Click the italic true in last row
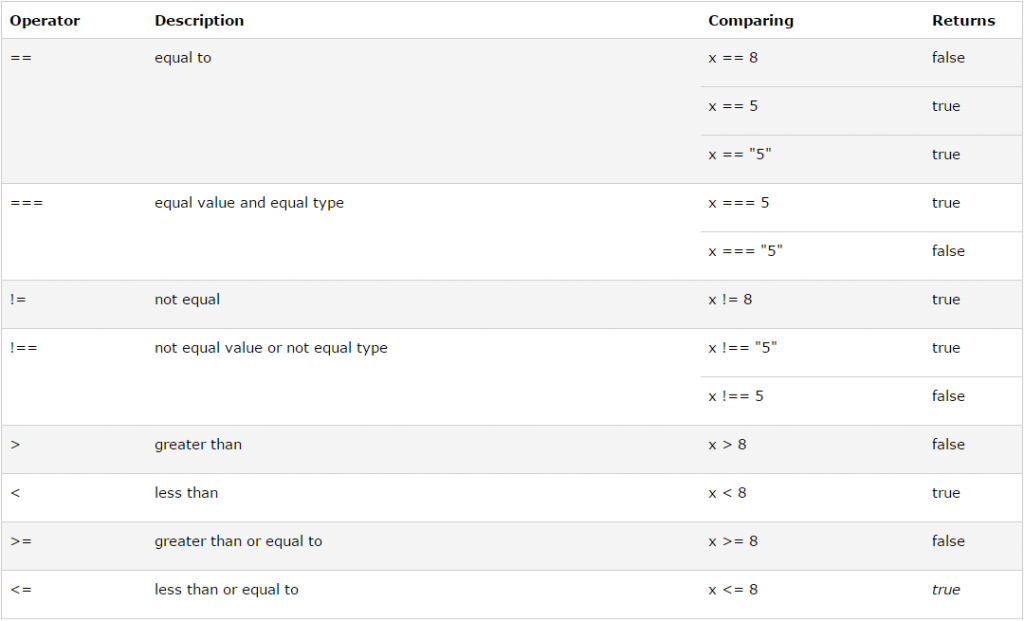 pos(946,590)
